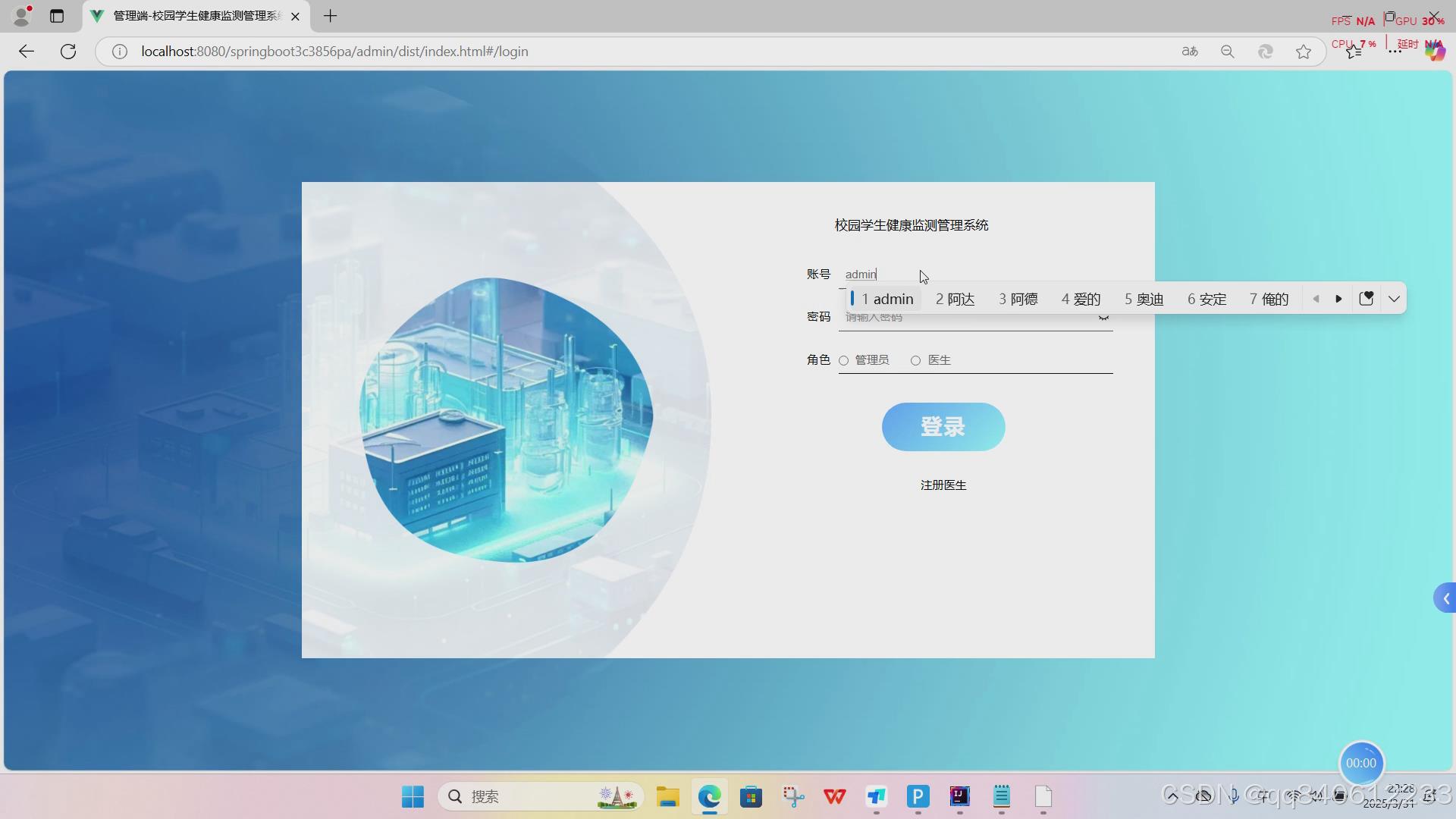
Task: Add page to favorites via star icon
Action: click(x=1304, y=52)
